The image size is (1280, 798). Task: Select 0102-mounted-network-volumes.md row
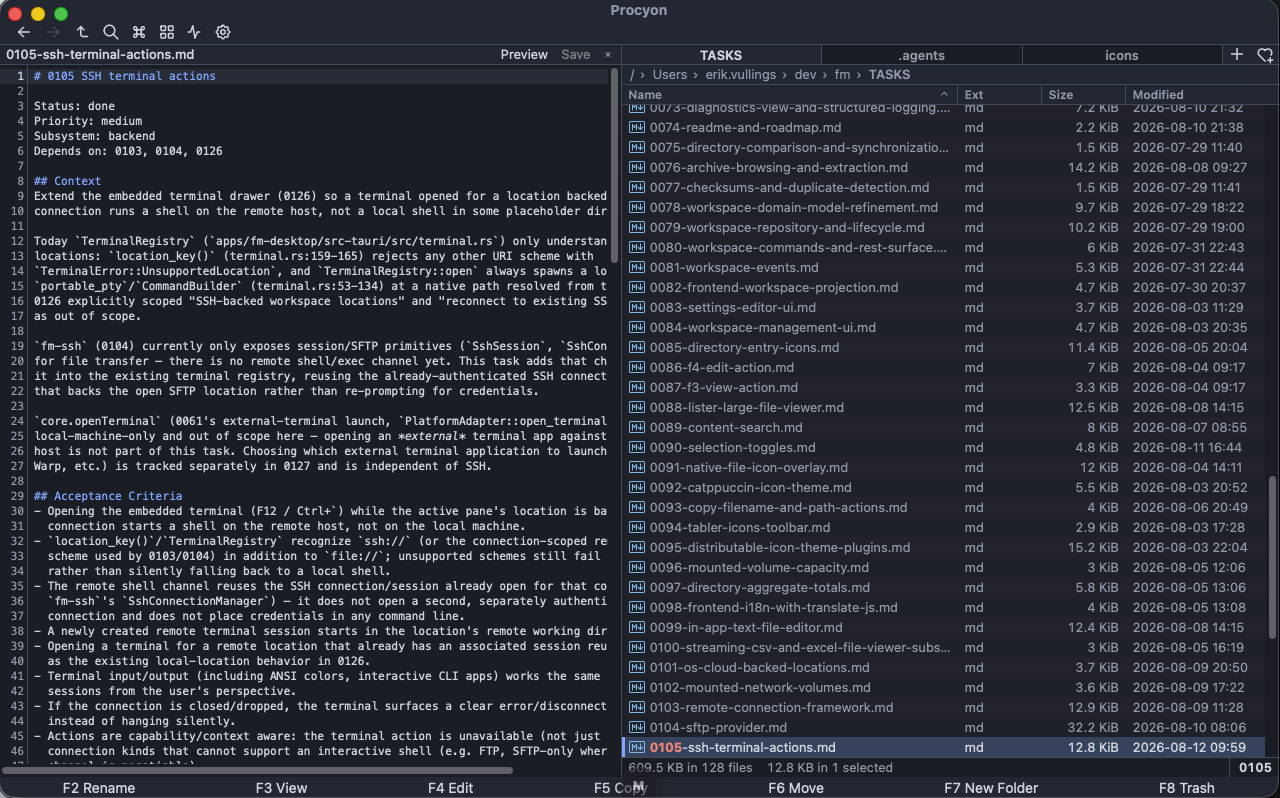pyautogui.click(x=943, y=687)
